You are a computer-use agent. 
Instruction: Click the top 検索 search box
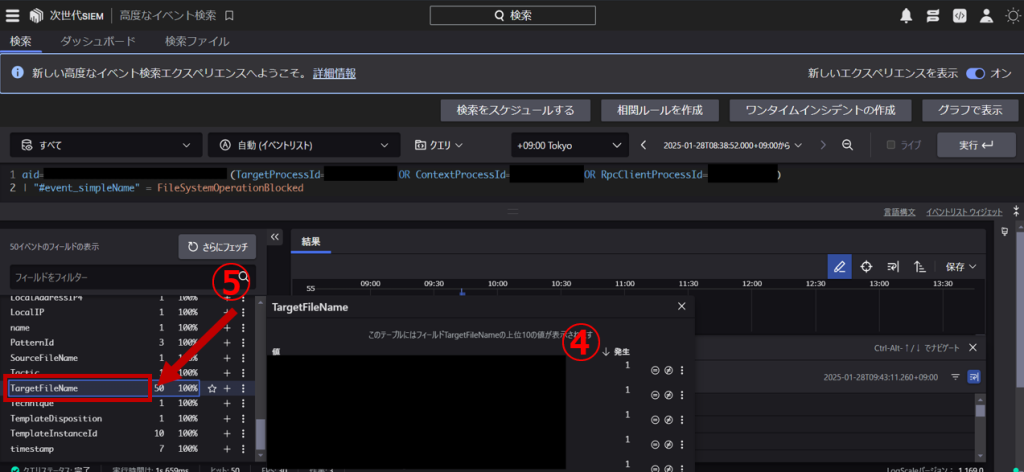coord(513,16)
